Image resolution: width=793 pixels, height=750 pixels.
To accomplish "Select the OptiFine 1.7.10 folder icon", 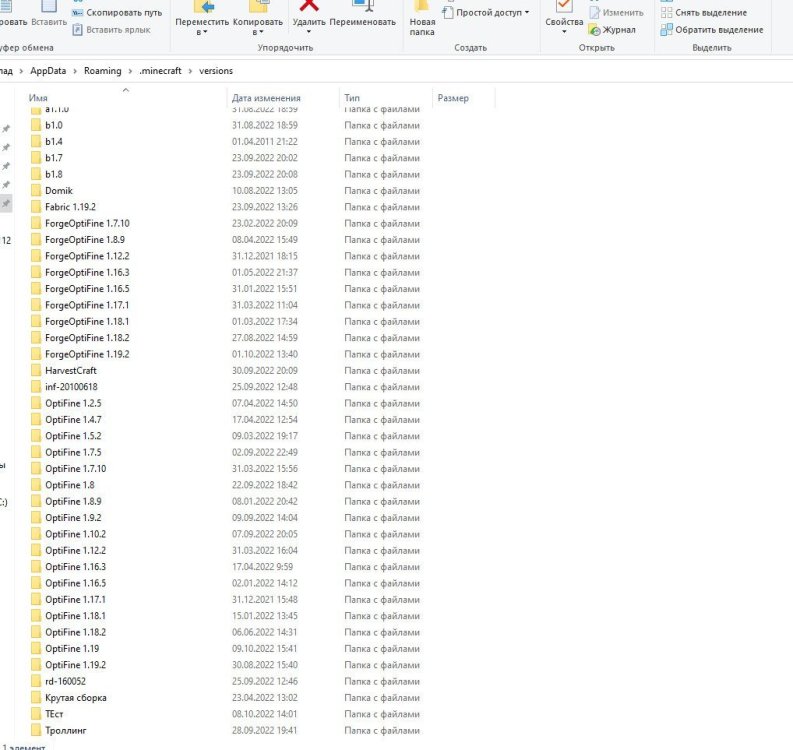I will (36, 469).
